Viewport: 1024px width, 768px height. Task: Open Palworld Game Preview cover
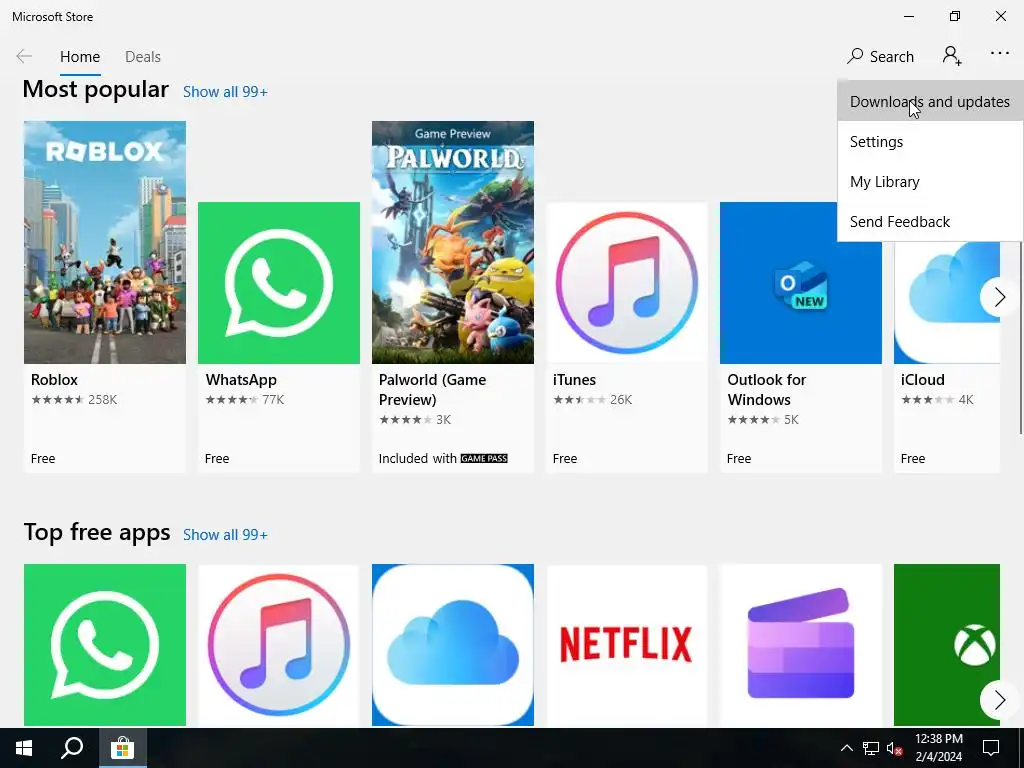point(453,242)
